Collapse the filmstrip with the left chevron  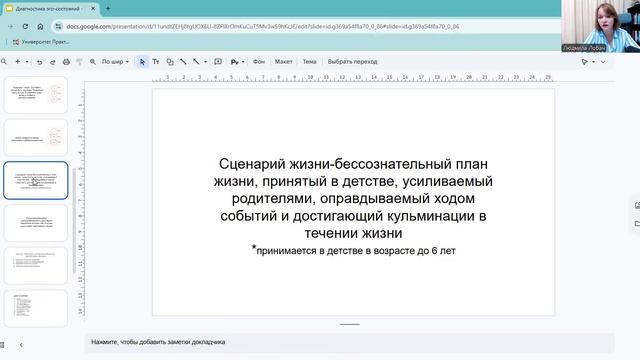(21, 345)
